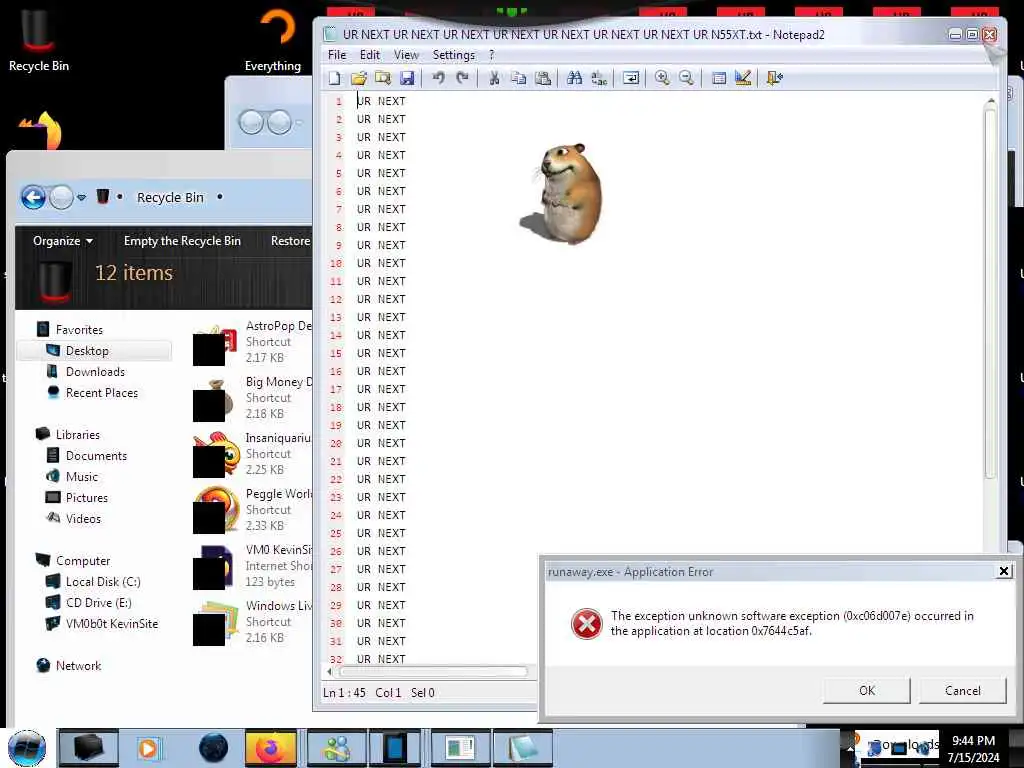
Task: Copy selection via Notepad2 toolbar icon
Action: [519, 78]
